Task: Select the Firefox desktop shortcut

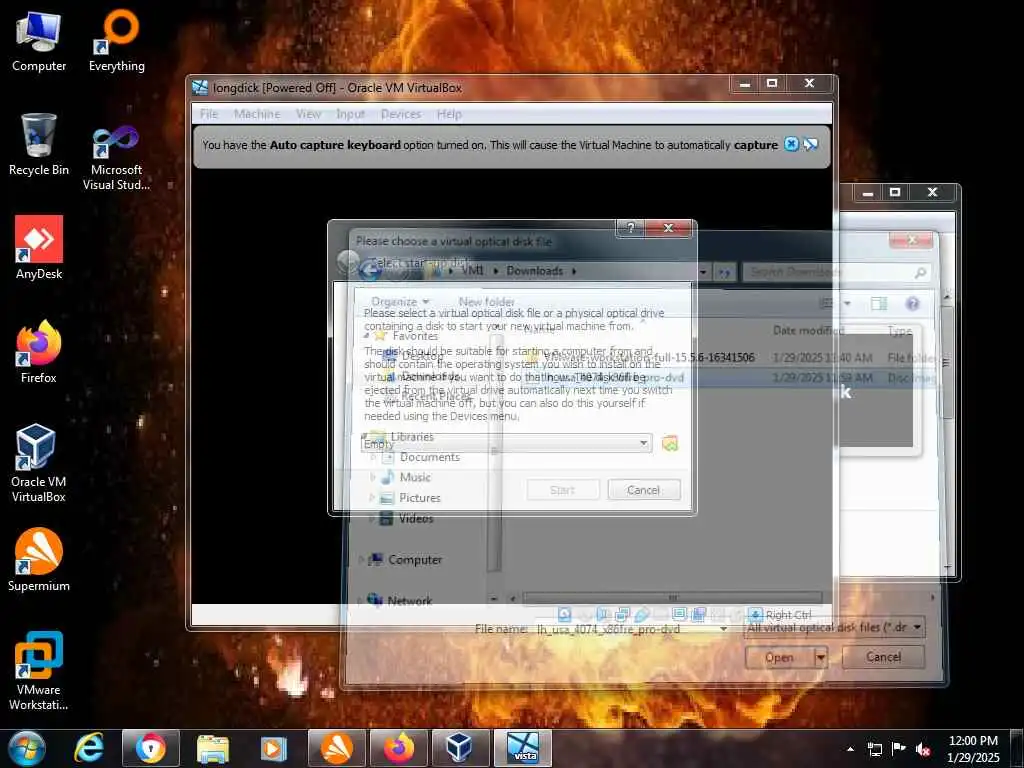Action: point(39,351)
